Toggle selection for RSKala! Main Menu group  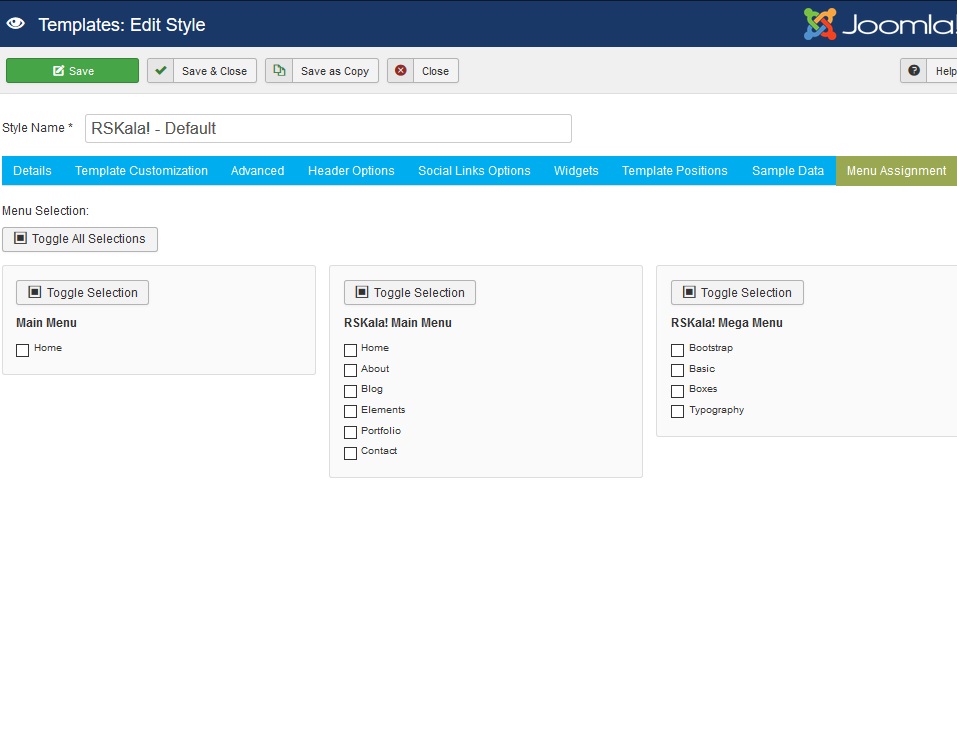coord(410,293)
